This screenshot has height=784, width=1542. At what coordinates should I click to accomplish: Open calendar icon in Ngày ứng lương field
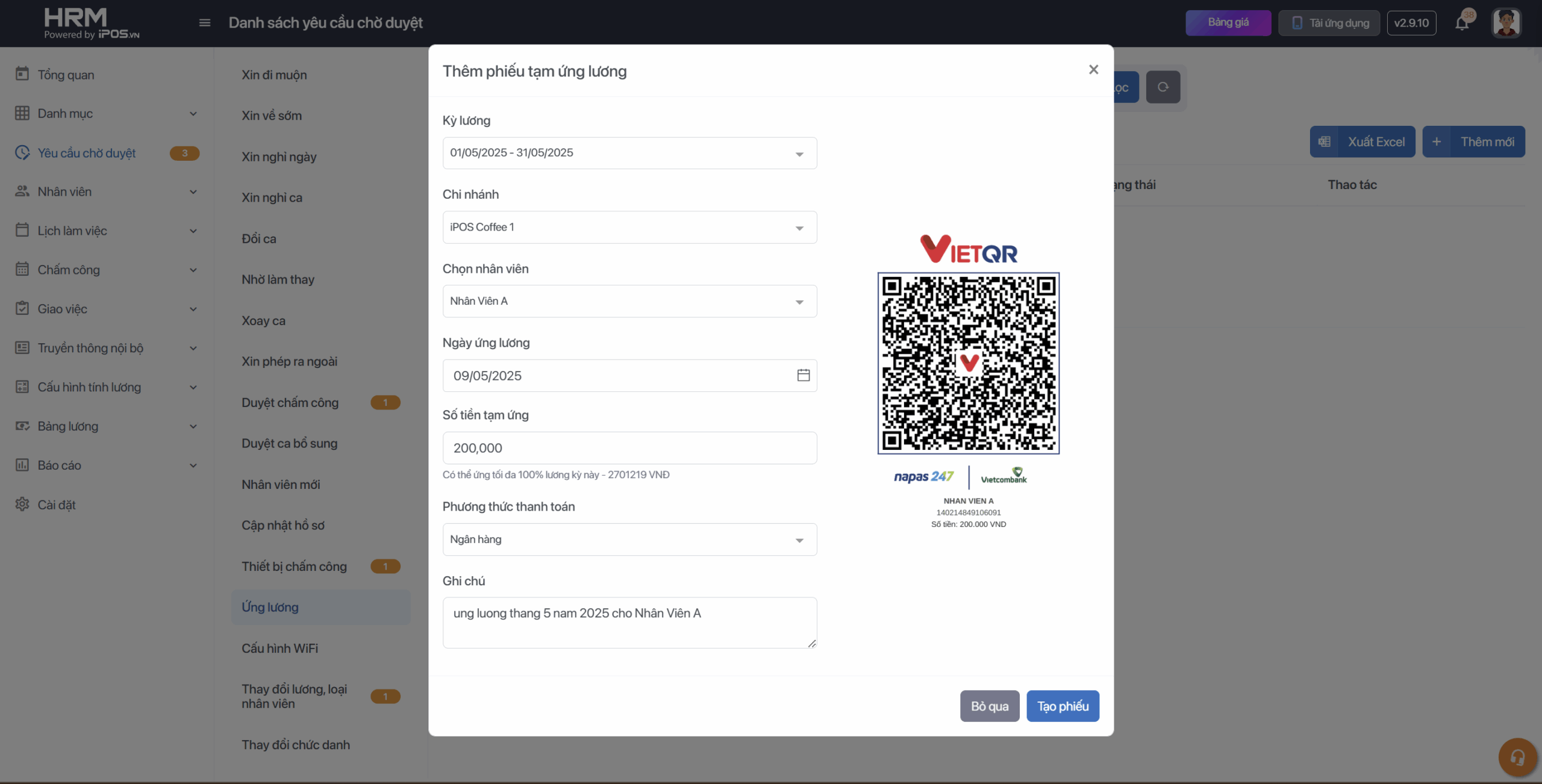pyautogui.click(x=803, y=375)
